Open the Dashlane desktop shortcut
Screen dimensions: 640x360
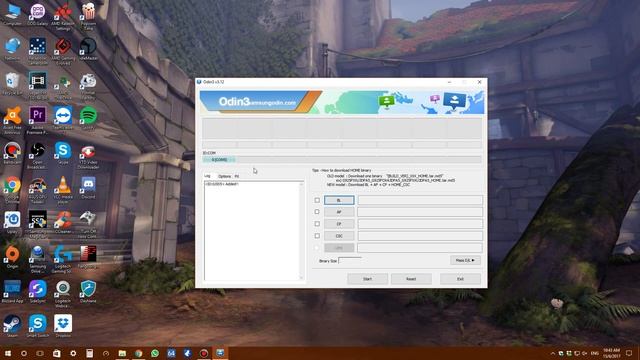tap(88, 292)
